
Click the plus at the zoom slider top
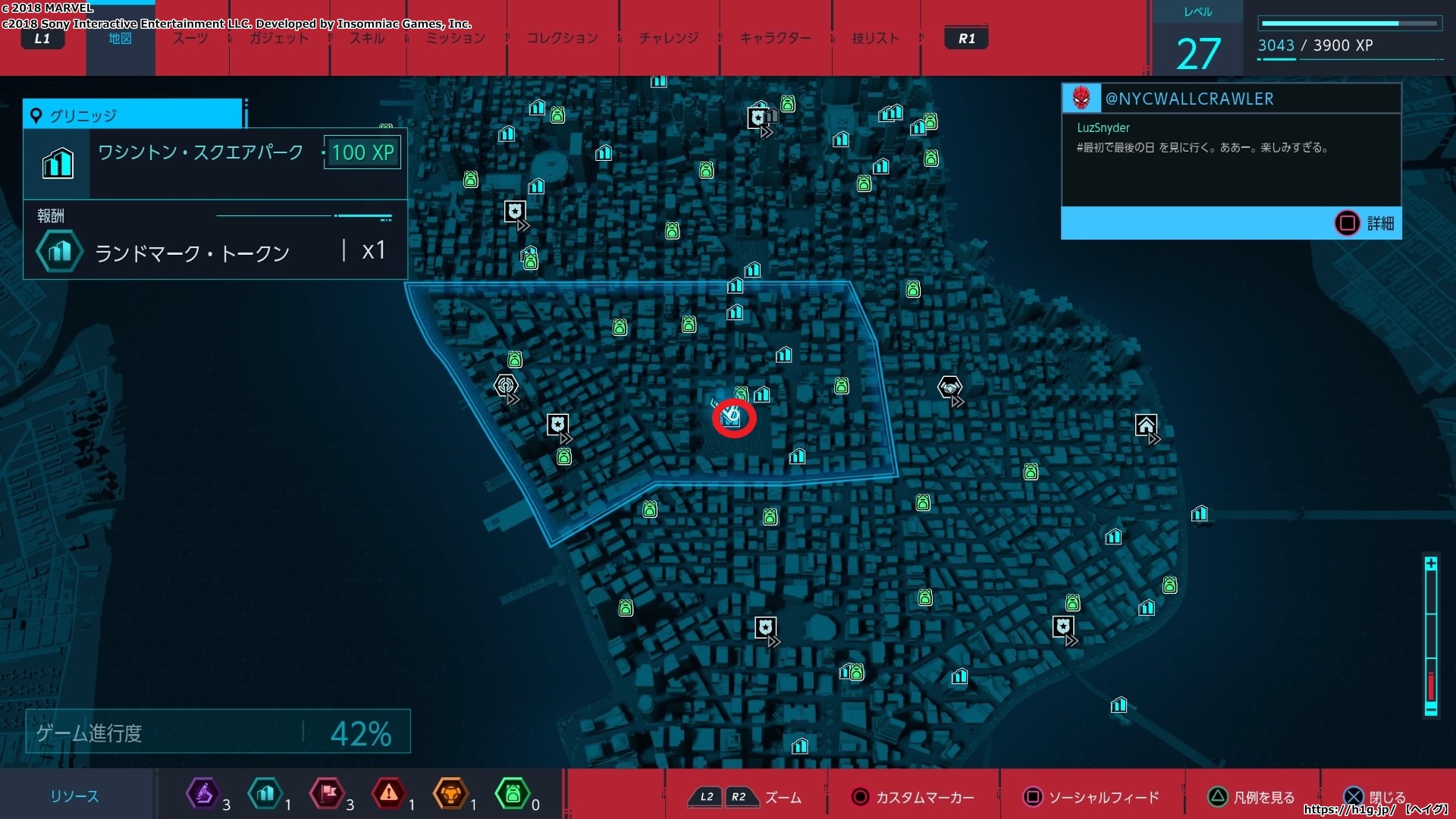(x=1431, y=563)
